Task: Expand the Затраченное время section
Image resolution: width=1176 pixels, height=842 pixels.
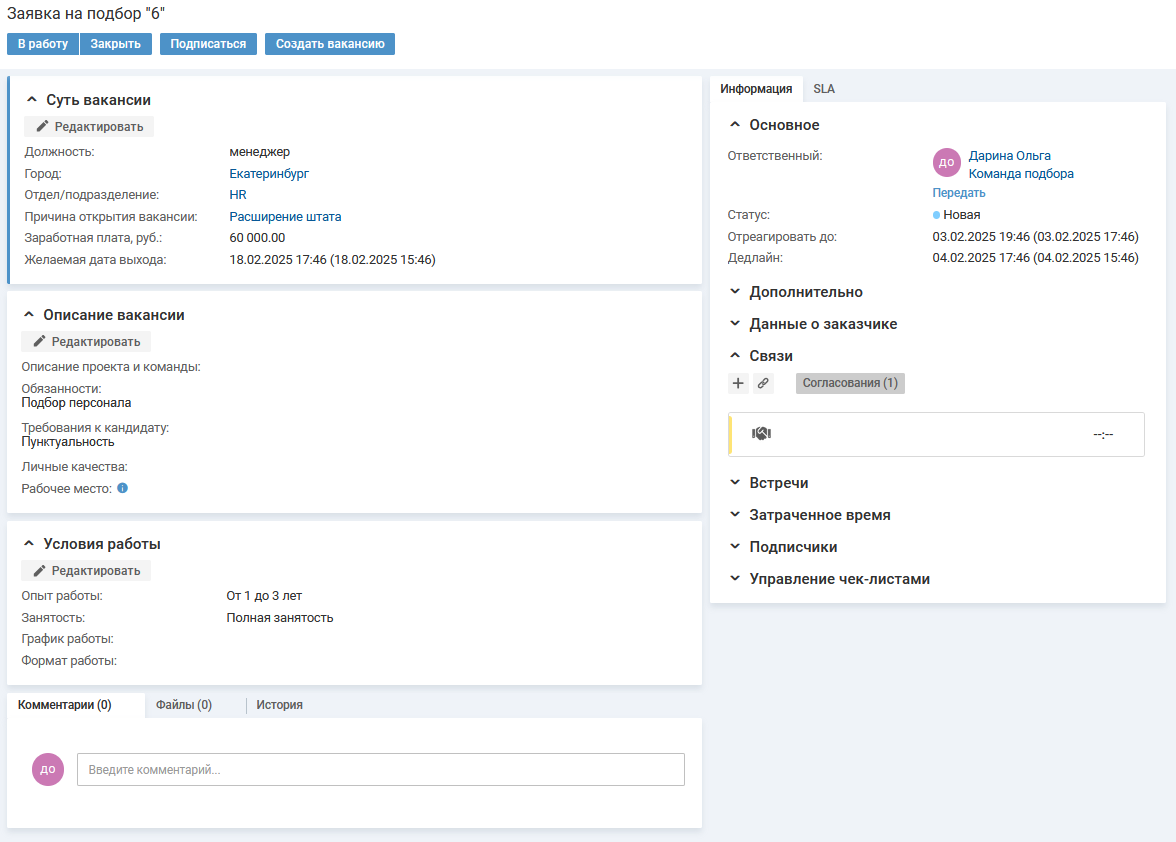Action: 819,515
